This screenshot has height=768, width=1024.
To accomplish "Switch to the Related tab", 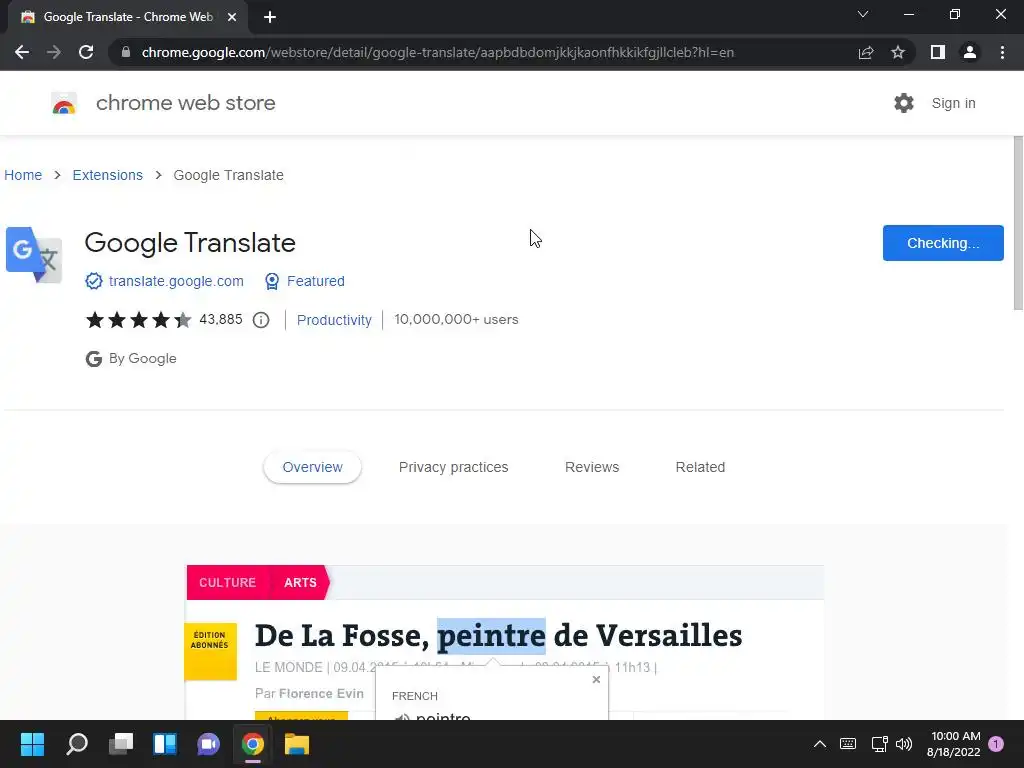I will (700, 467).
